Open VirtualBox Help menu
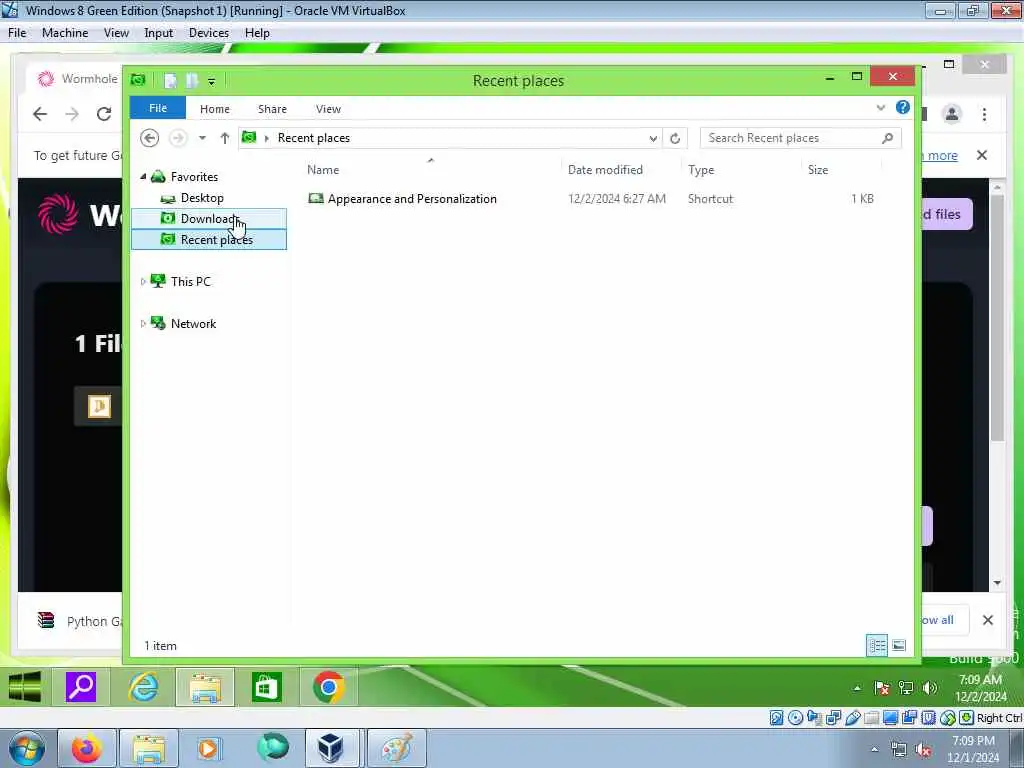Viewport: 1024px width, 768px height. [x=257, y=33]
